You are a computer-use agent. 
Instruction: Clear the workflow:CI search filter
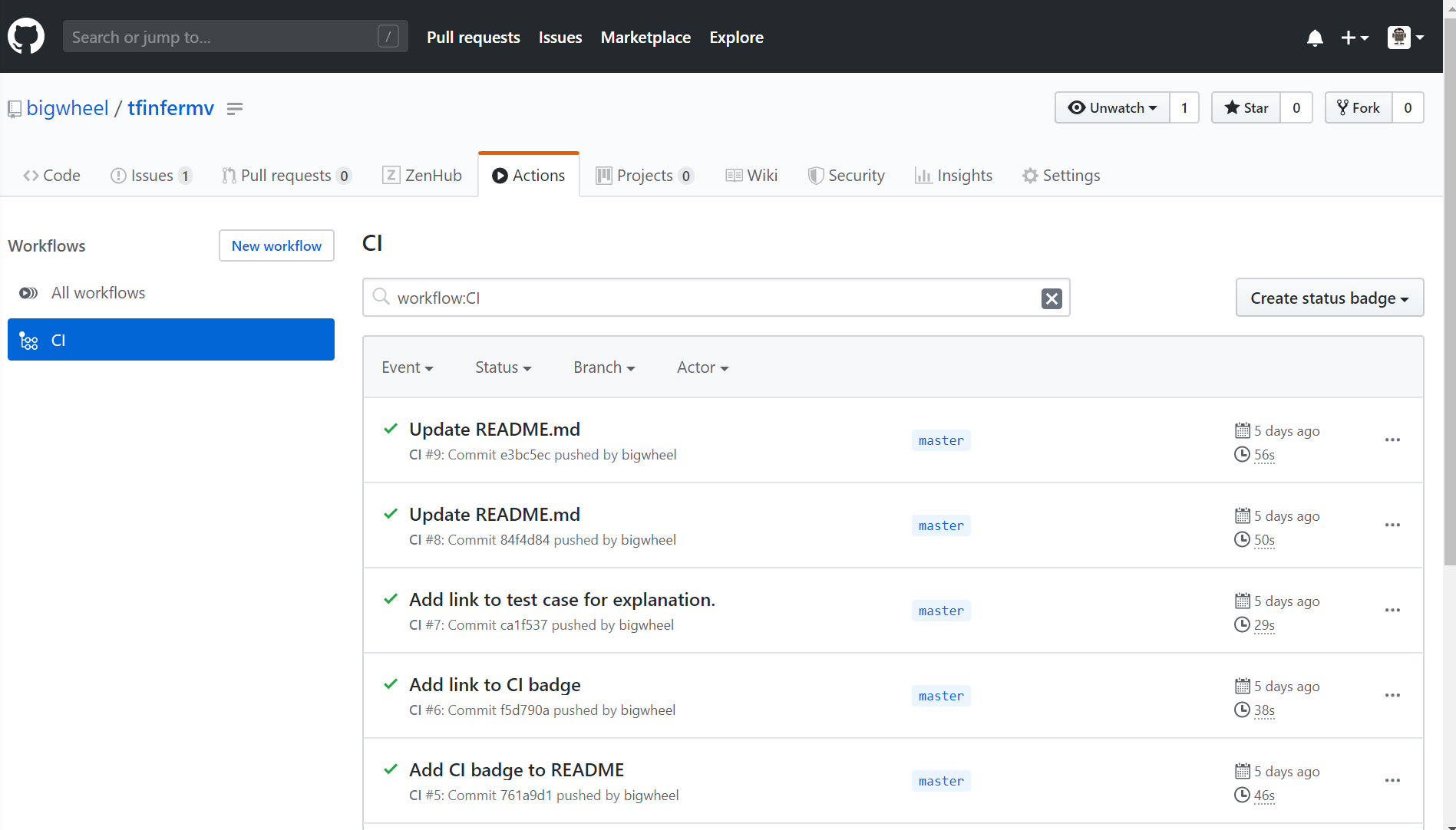[1052, 298]
